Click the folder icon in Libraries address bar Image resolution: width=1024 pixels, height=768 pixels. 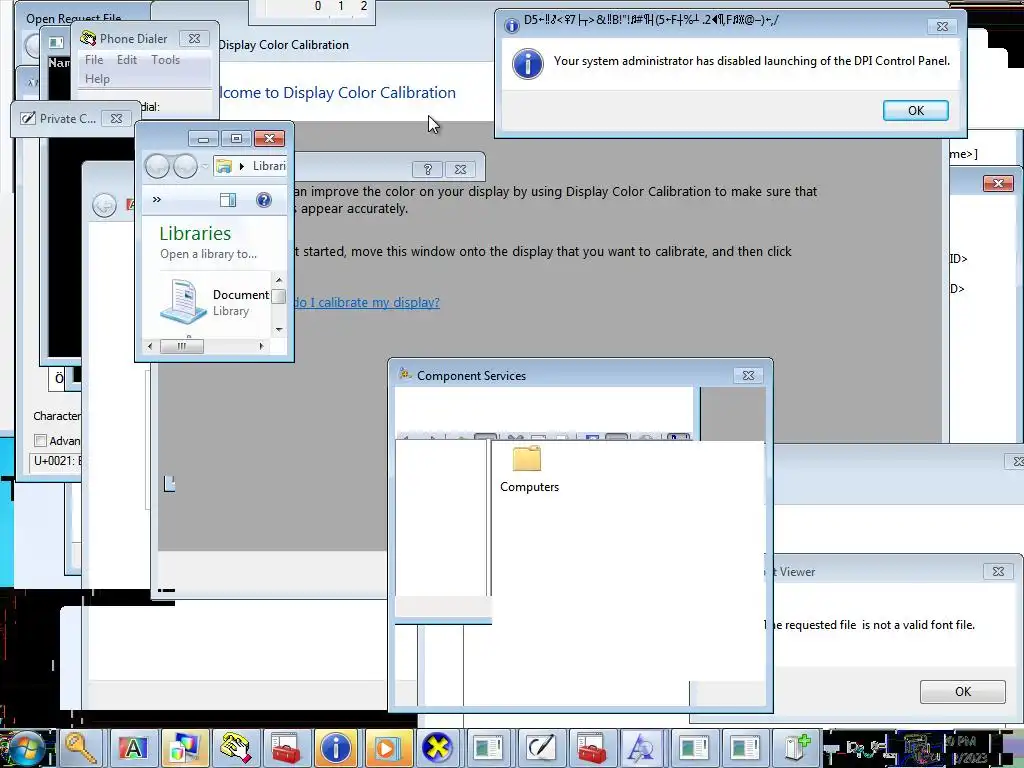[x=224, y=166]
